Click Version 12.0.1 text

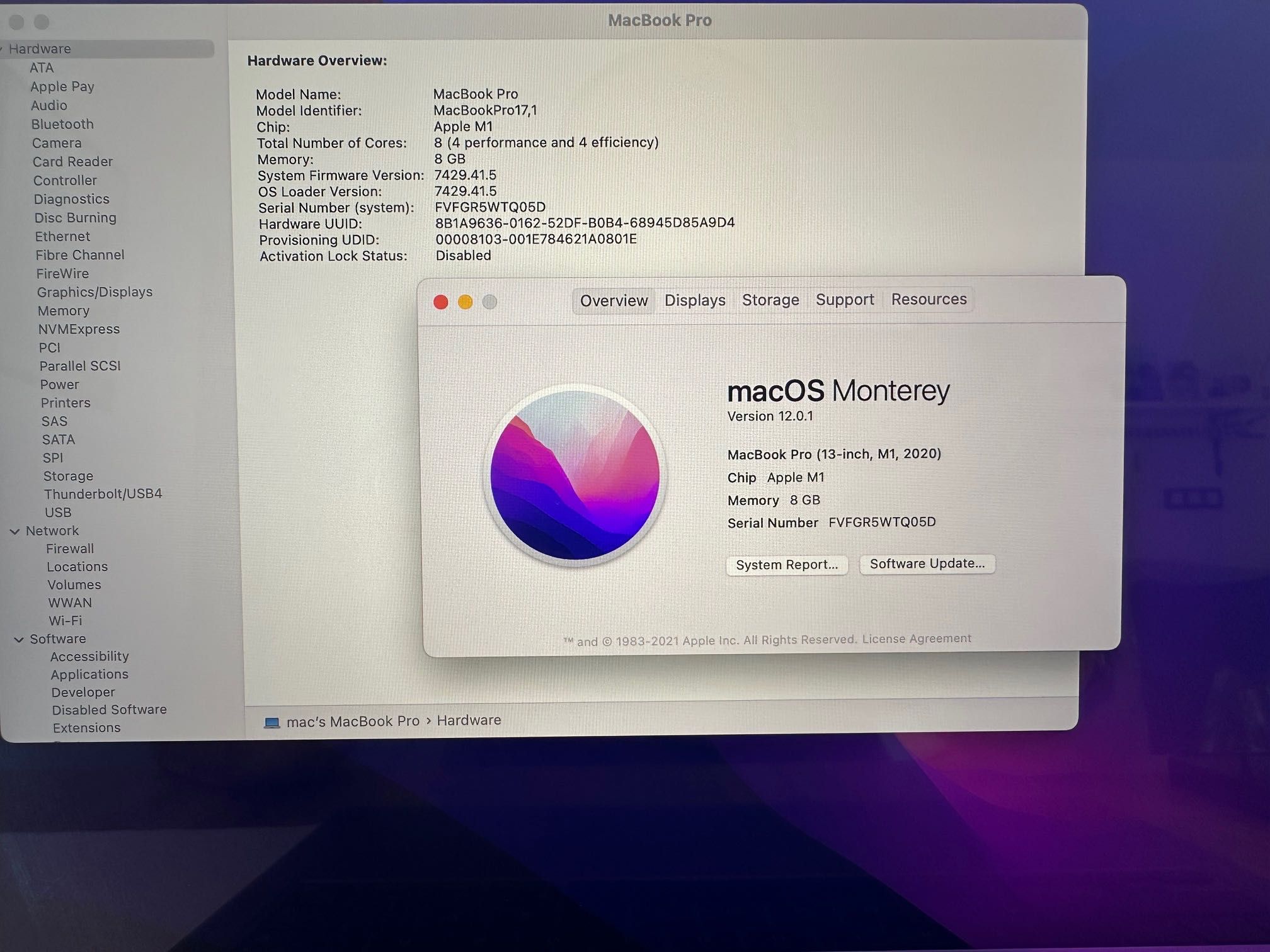(x=770, y=416)
